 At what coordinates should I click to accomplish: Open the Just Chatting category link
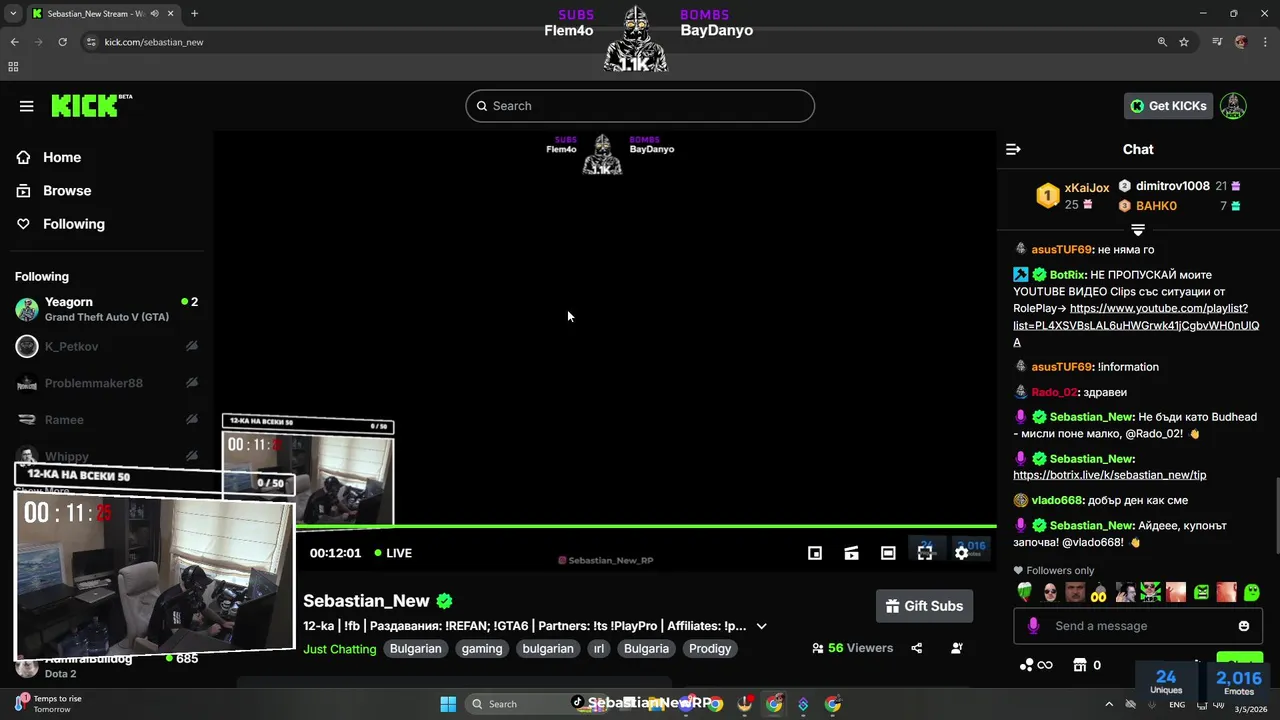tap(340, 649)
